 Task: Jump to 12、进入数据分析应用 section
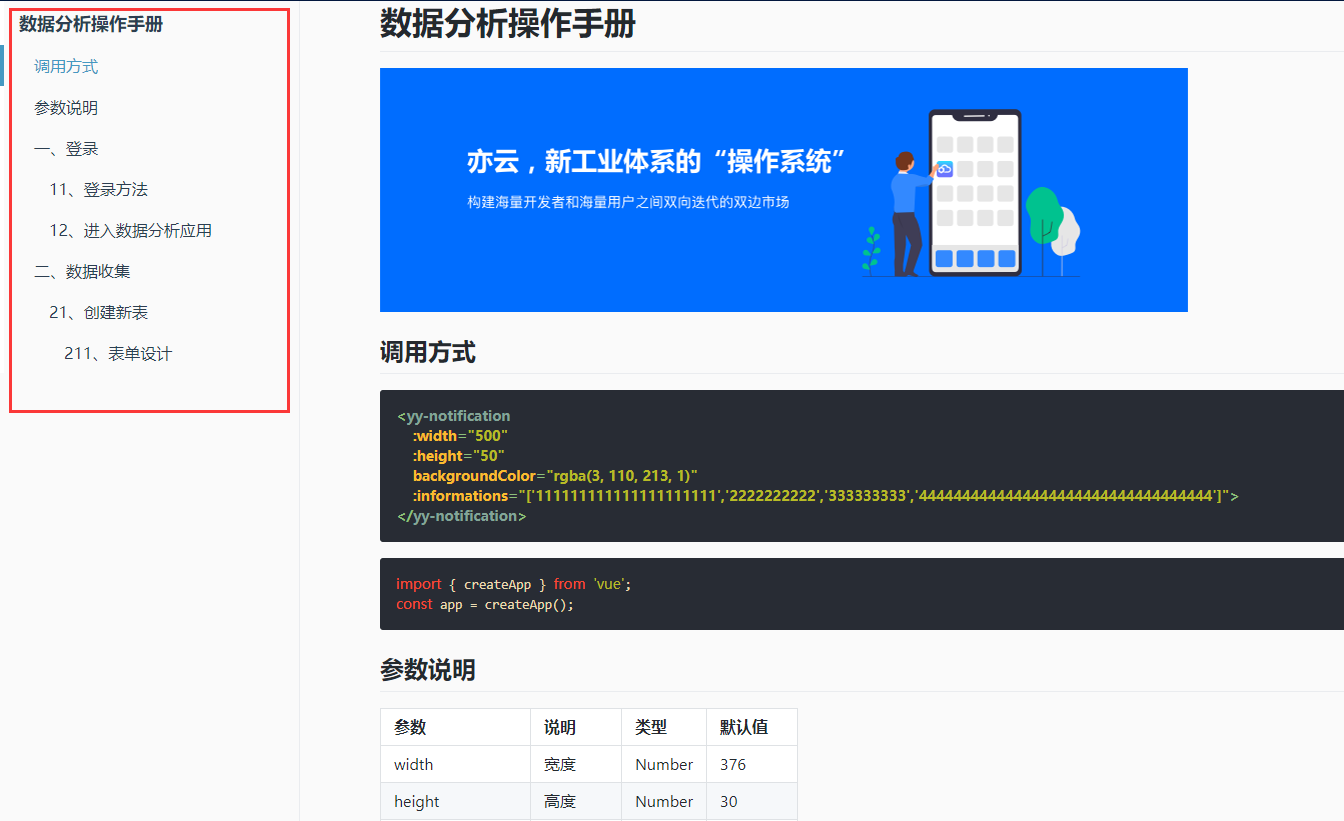click(130, 231)
